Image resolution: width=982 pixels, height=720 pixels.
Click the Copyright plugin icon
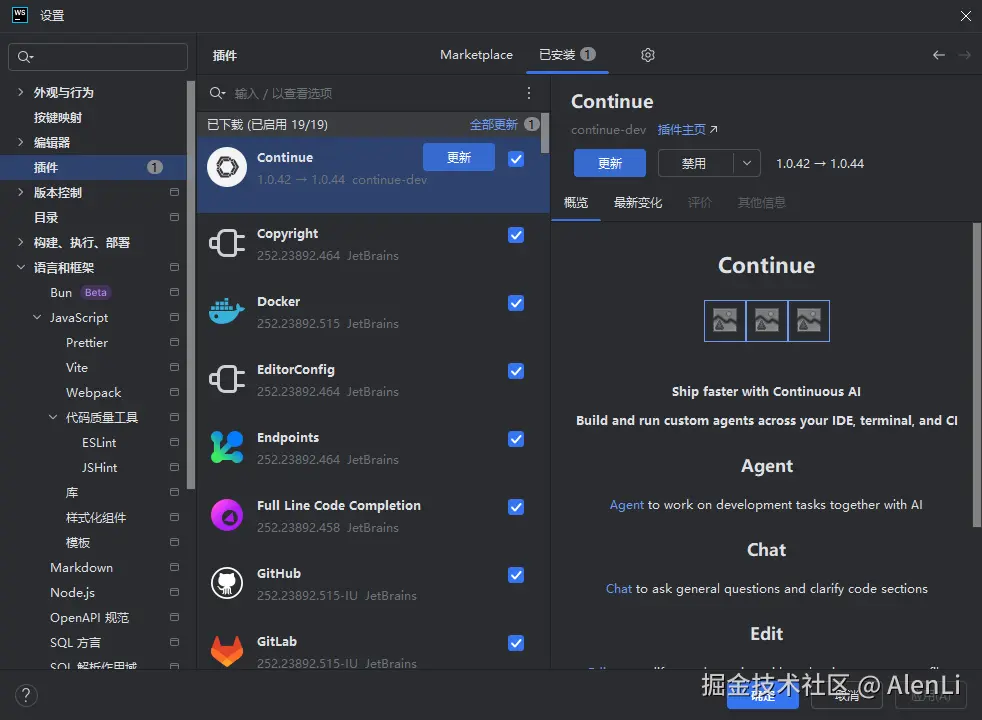(227, 243)
